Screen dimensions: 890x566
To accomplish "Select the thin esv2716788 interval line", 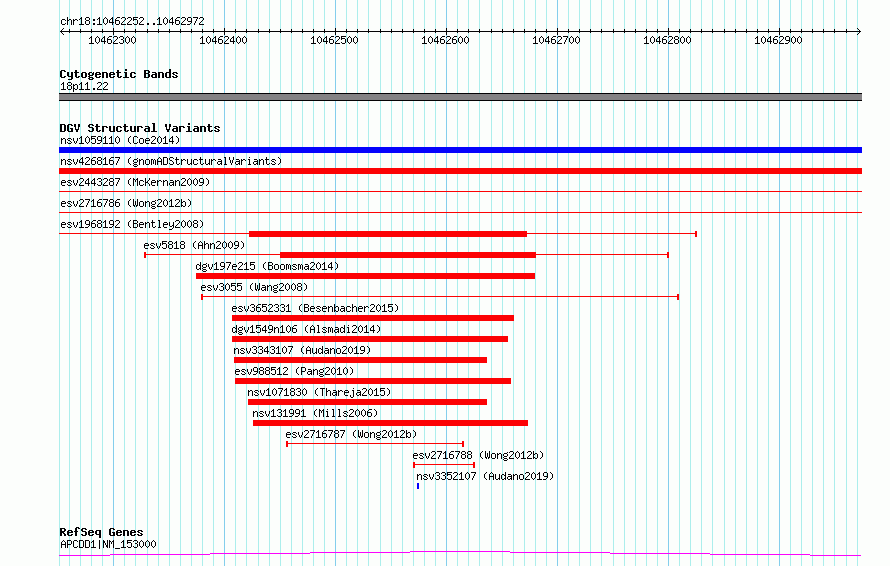I will click(x=444, y=465).
